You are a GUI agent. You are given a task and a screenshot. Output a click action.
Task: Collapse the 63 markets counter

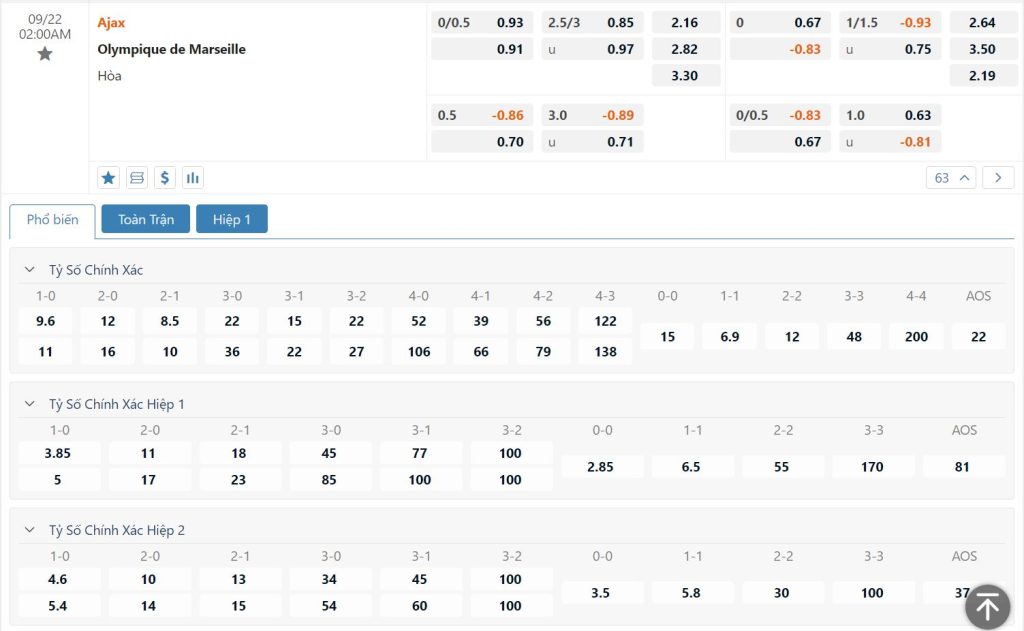tap(952, 178)
